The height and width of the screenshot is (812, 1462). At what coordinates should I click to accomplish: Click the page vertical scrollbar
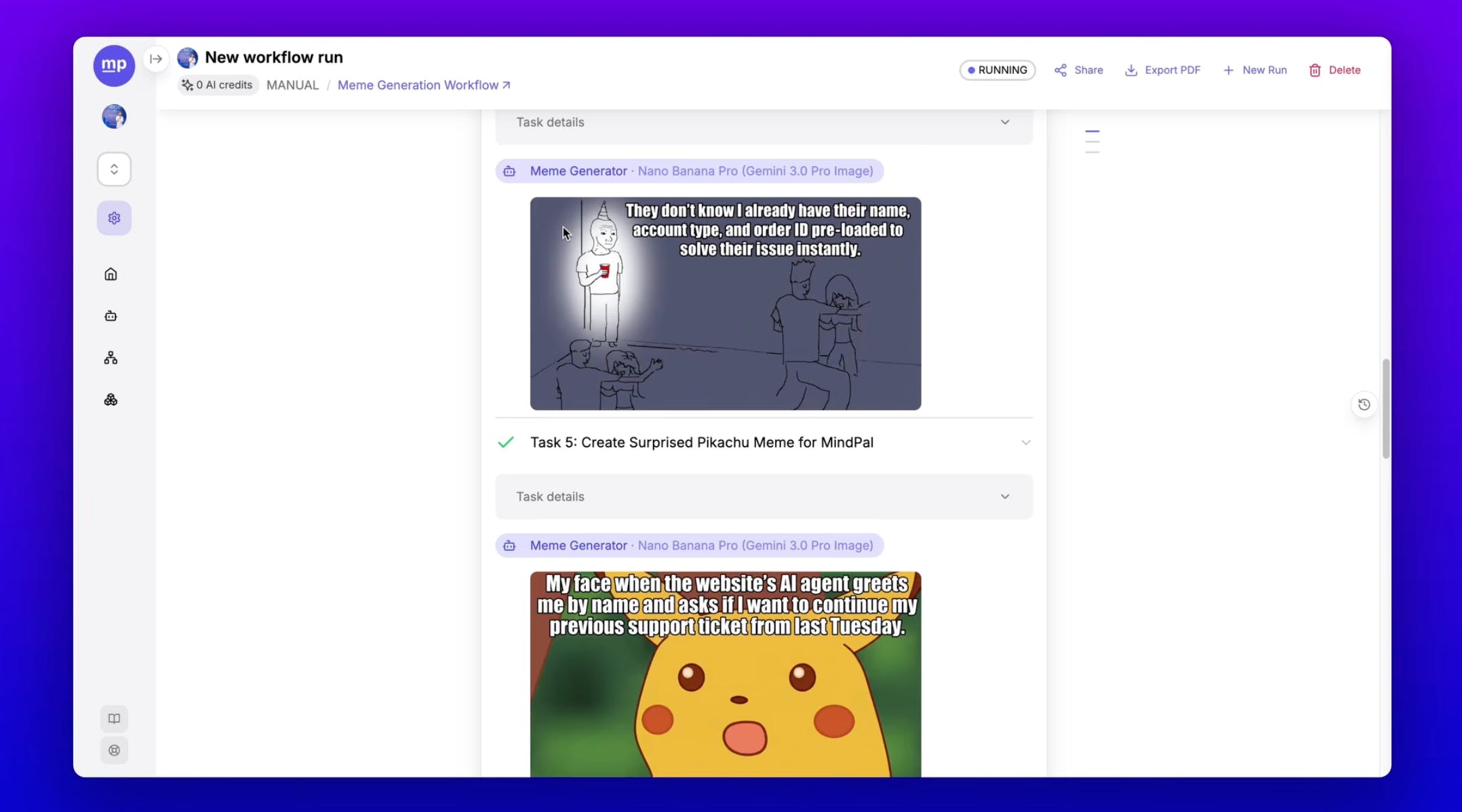(x=1385, y=409)
